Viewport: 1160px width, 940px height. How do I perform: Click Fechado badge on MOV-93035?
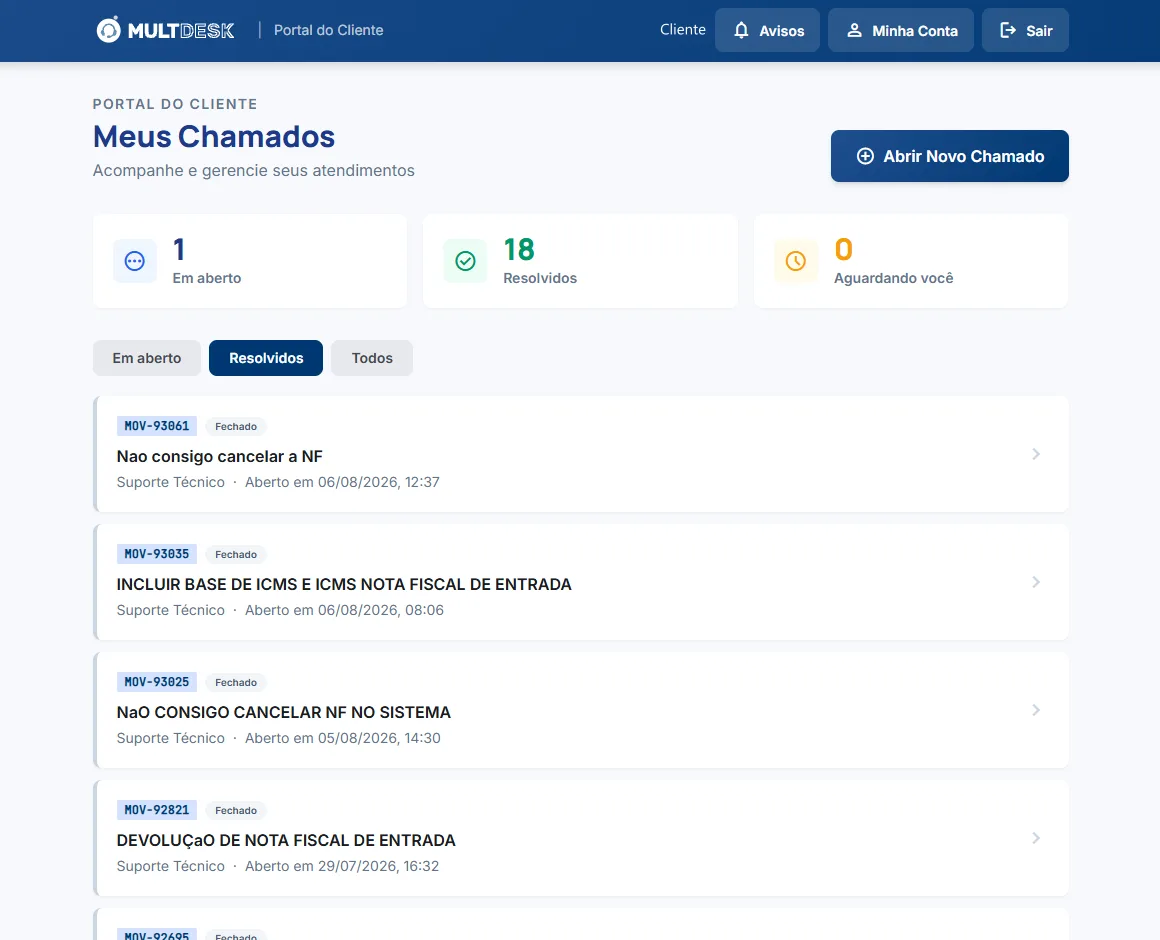(236, 555)
